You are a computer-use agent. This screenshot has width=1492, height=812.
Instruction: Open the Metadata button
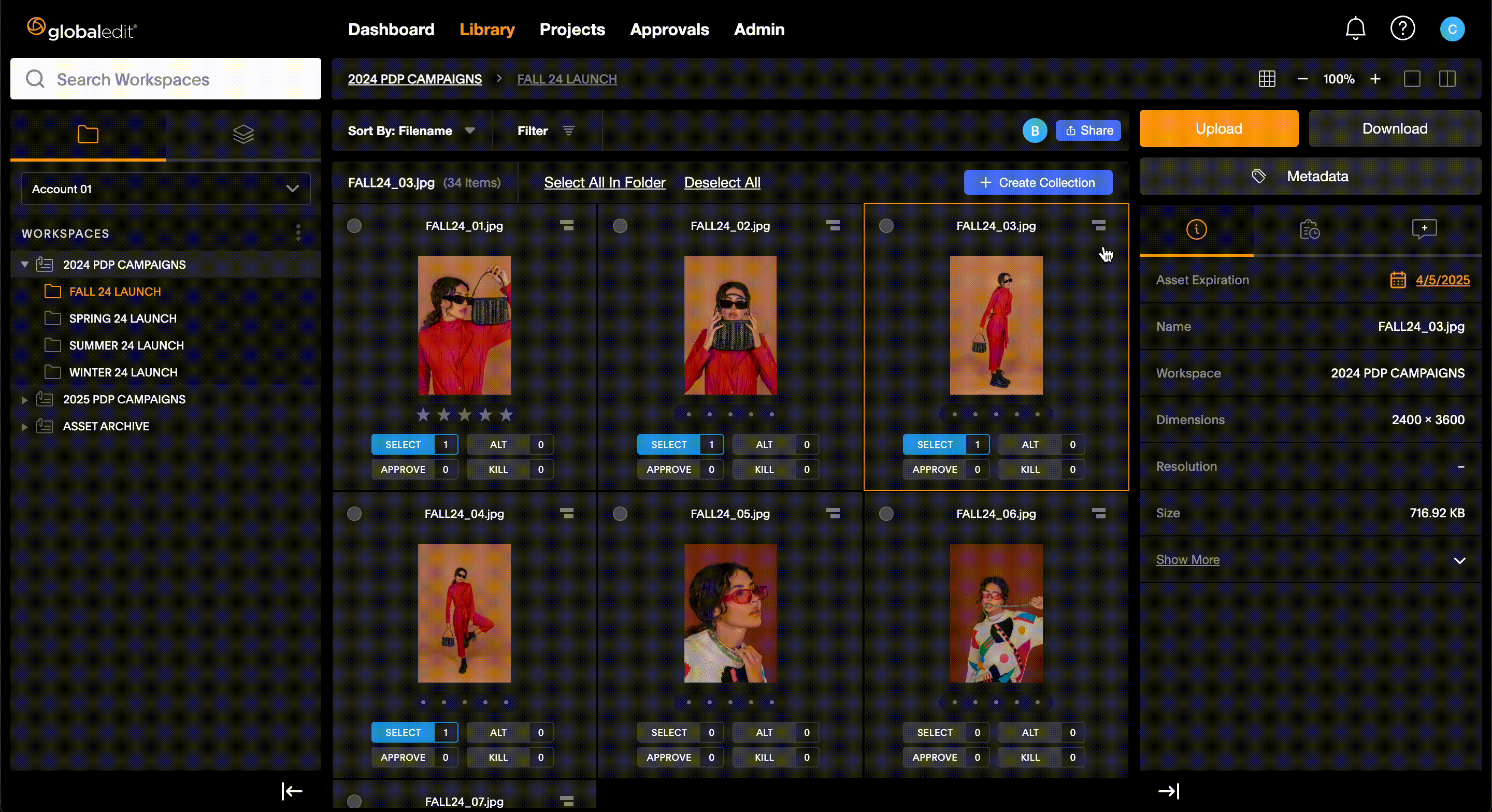1310,176
